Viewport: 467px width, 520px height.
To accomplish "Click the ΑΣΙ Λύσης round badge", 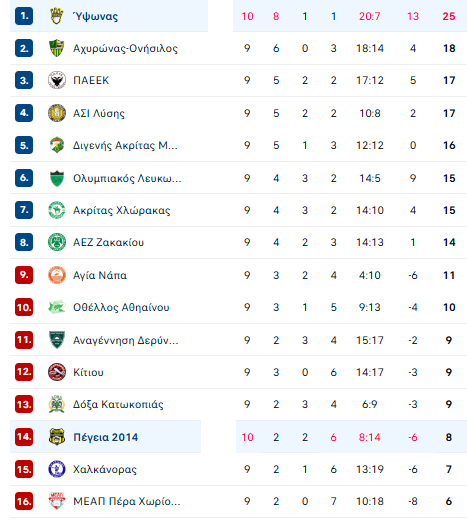I will coord(57,113).
